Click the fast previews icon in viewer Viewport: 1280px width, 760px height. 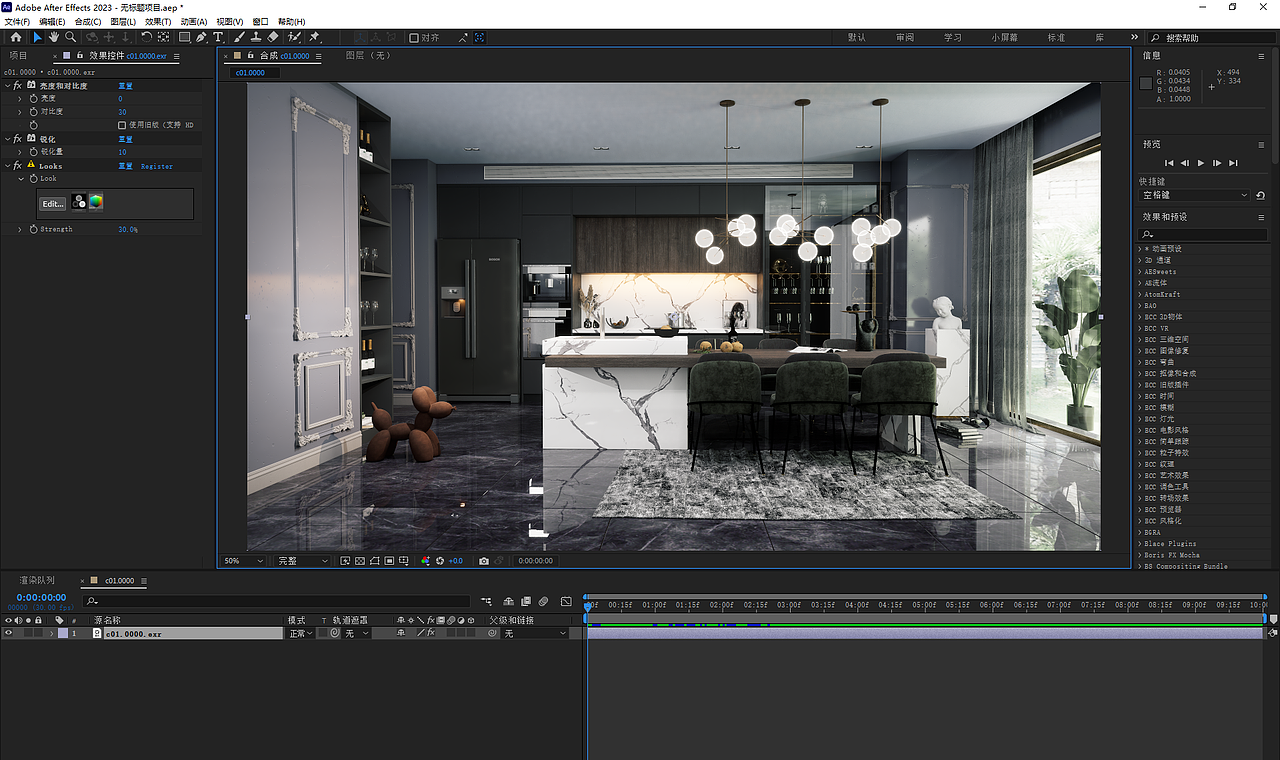pyautogui.click(x=345, y=561)
